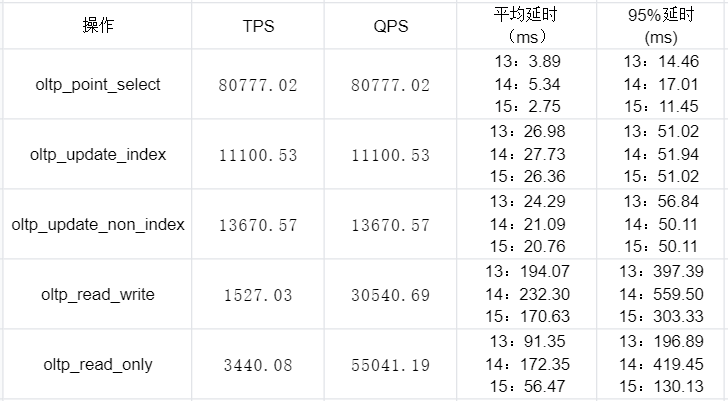728x401 pixels.
Task: Select TPS value 80777.02
Action: [258, 84]
